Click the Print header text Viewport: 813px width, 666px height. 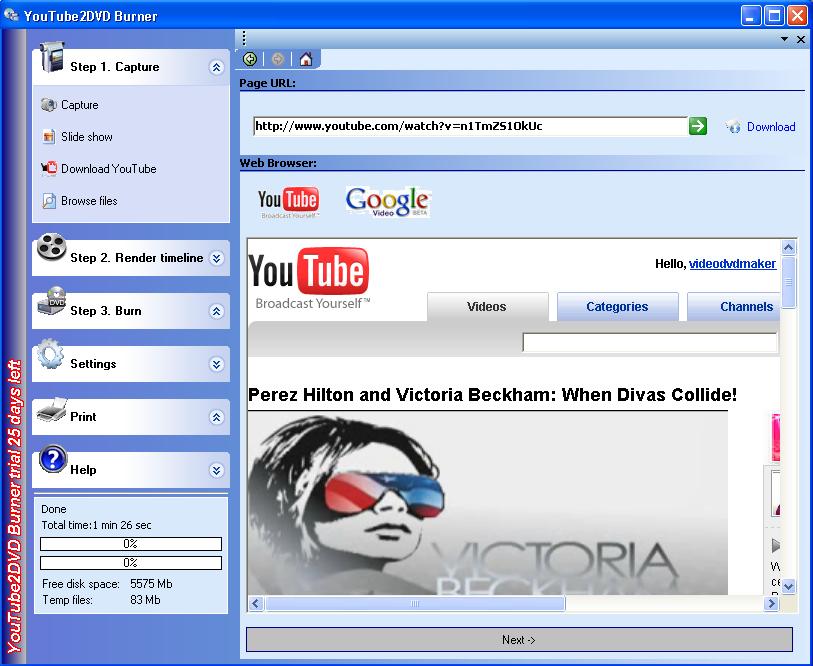(x=83, y=417)
